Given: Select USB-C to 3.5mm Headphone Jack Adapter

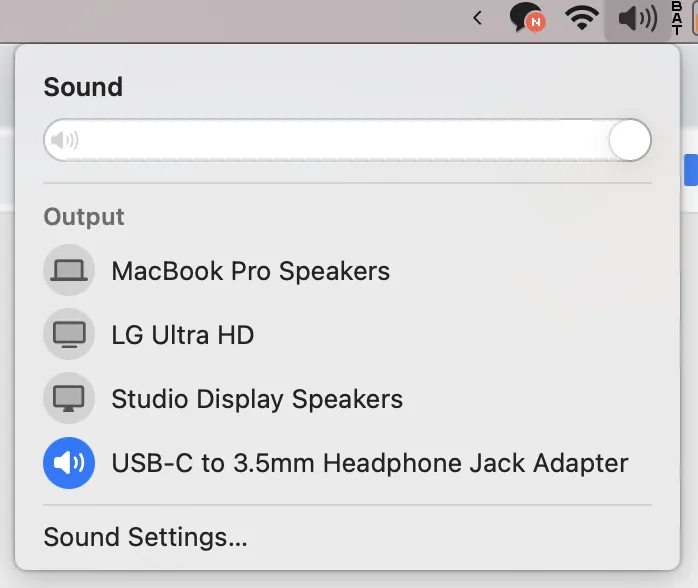Looking at the screenshot, I should tap(347, 462).
